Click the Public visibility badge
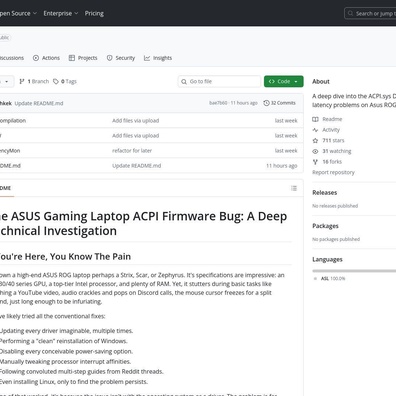396x396 pixels. point(5,37)
